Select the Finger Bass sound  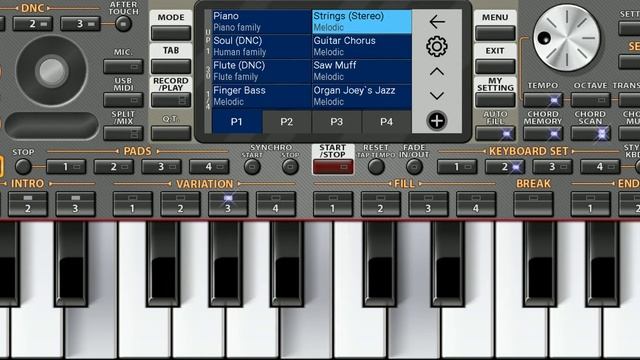[x=261, y=96]
